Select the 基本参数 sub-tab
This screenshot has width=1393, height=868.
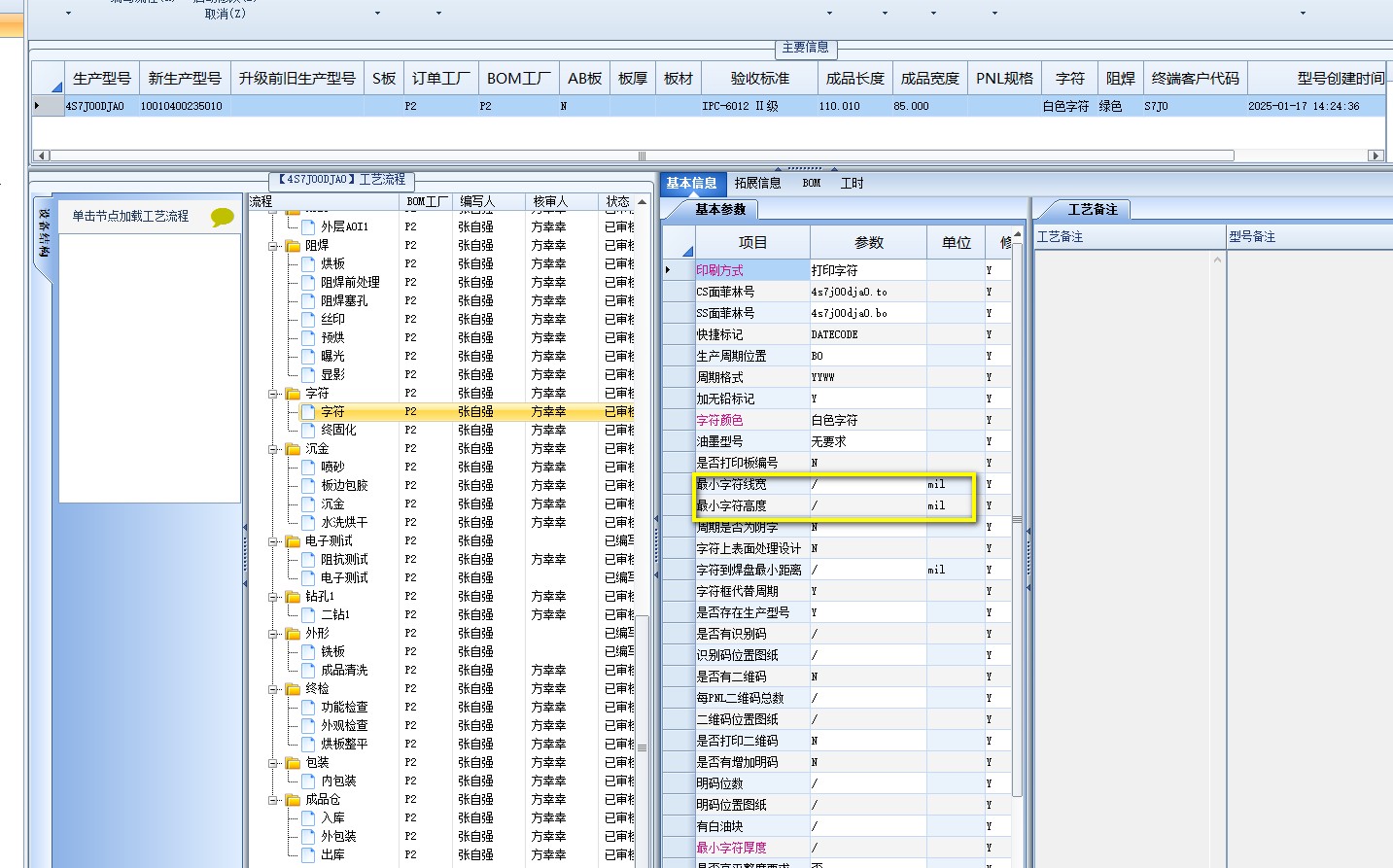(x=720, y=209)
